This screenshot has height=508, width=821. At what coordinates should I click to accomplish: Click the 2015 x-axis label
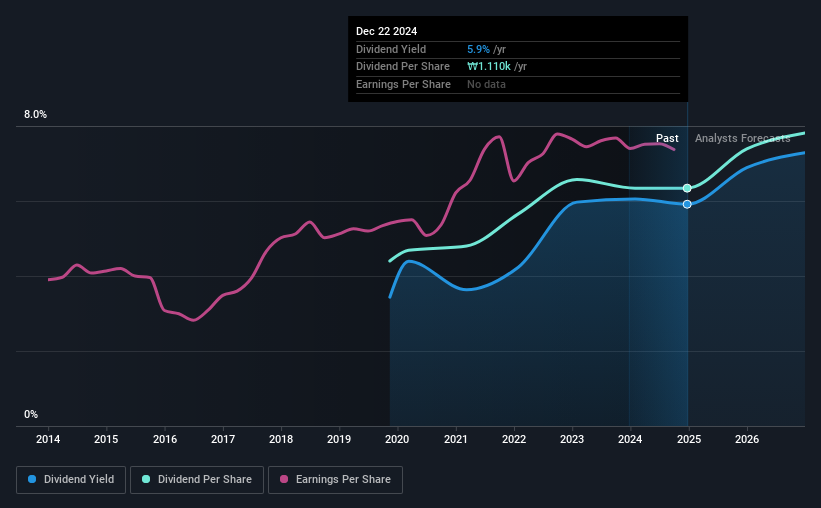pyautogui.click(x=106, y=439)
